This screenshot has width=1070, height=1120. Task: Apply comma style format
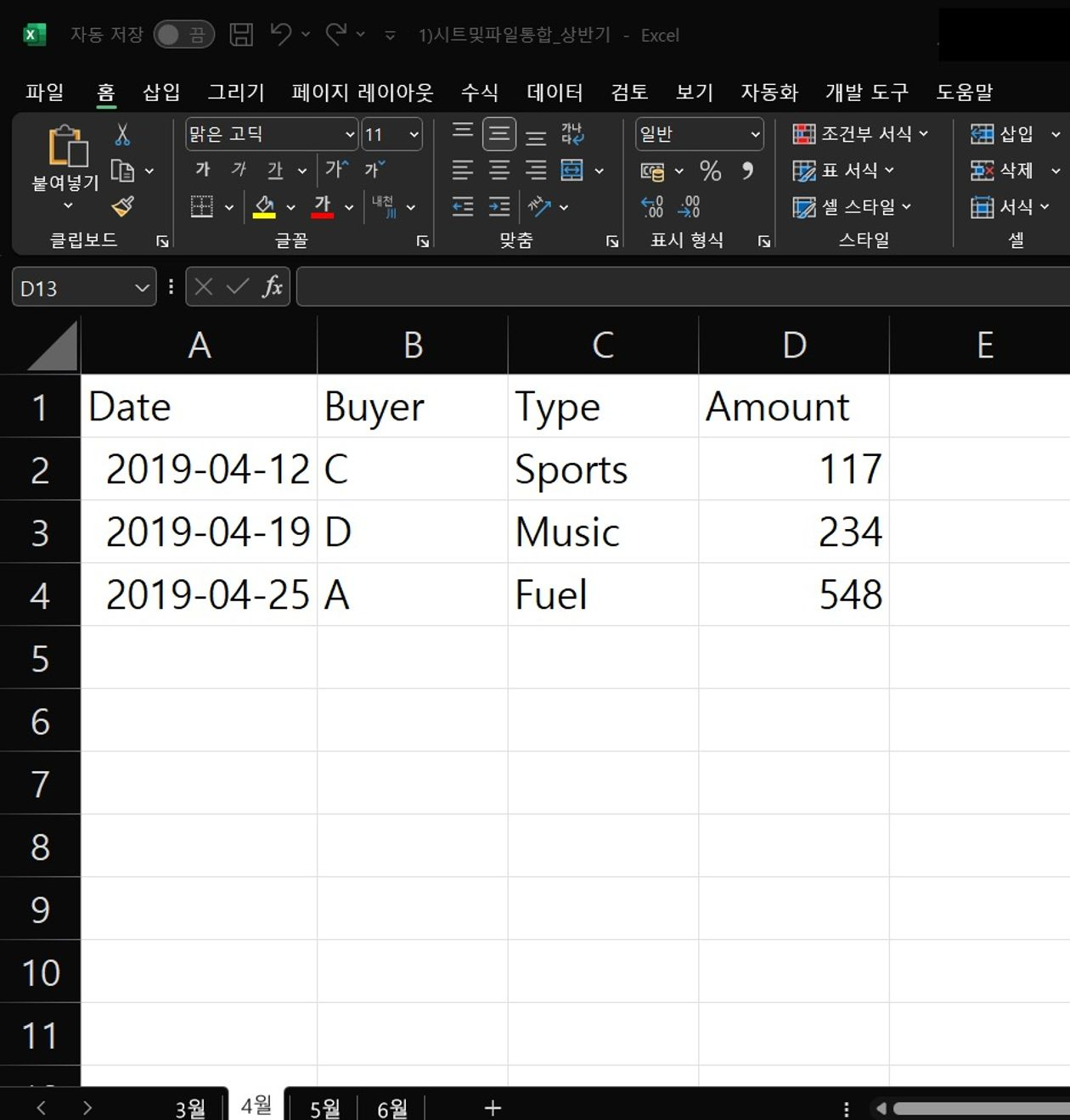(747, 171)
